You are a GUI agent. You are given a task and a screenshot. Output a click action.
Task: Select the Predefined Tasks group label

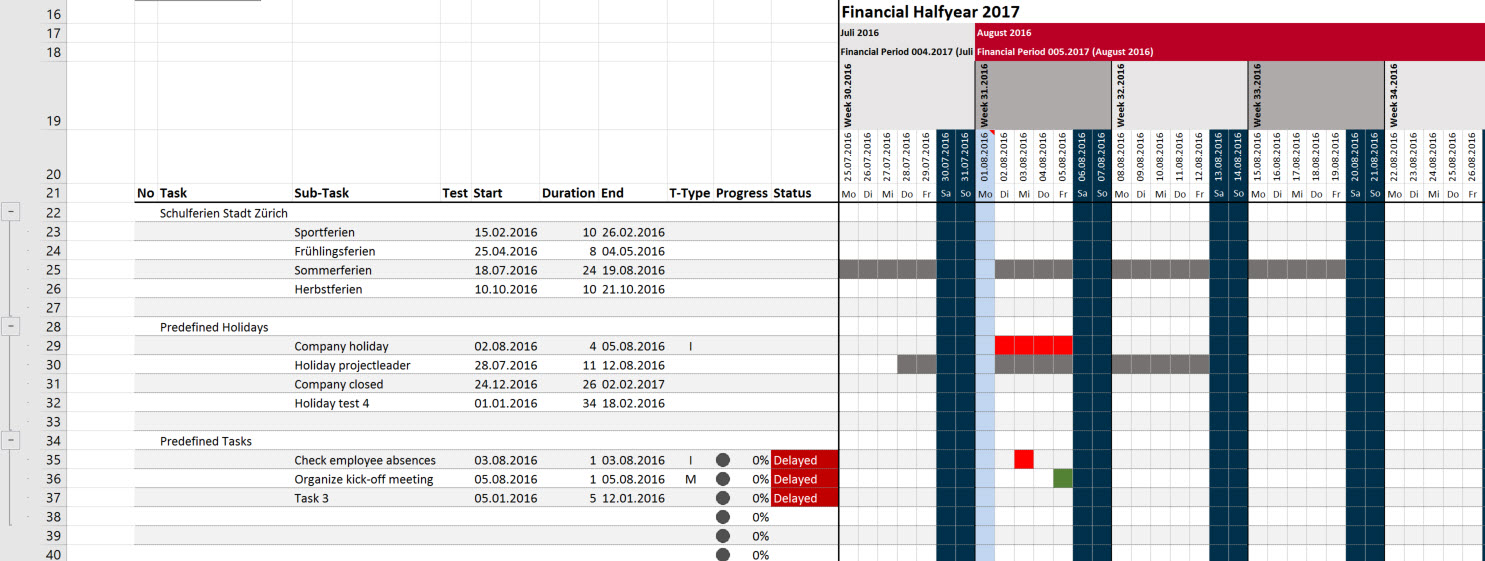[206, 441]
